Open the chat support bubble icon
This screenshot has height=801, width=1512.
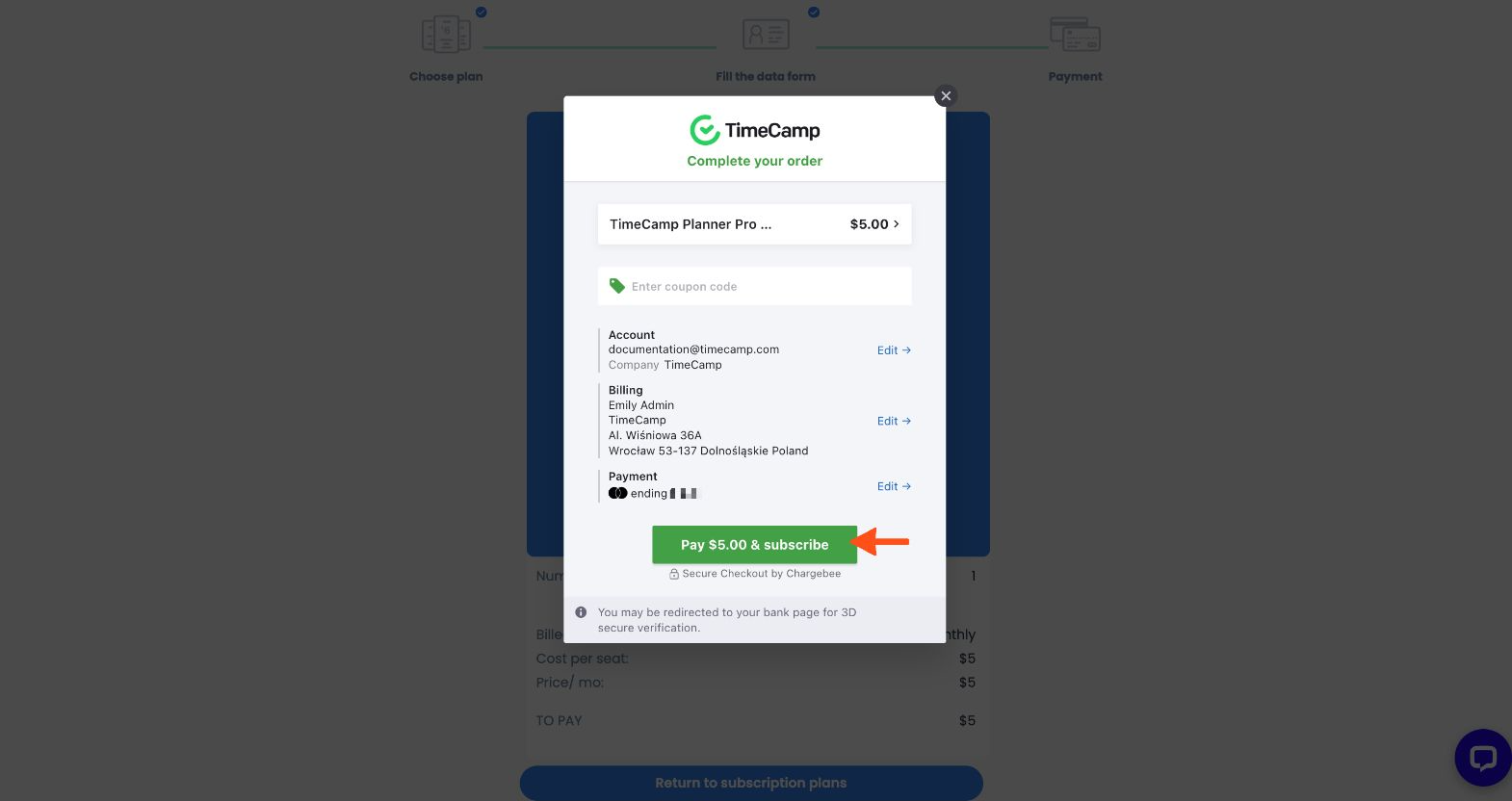(1482, 758)
